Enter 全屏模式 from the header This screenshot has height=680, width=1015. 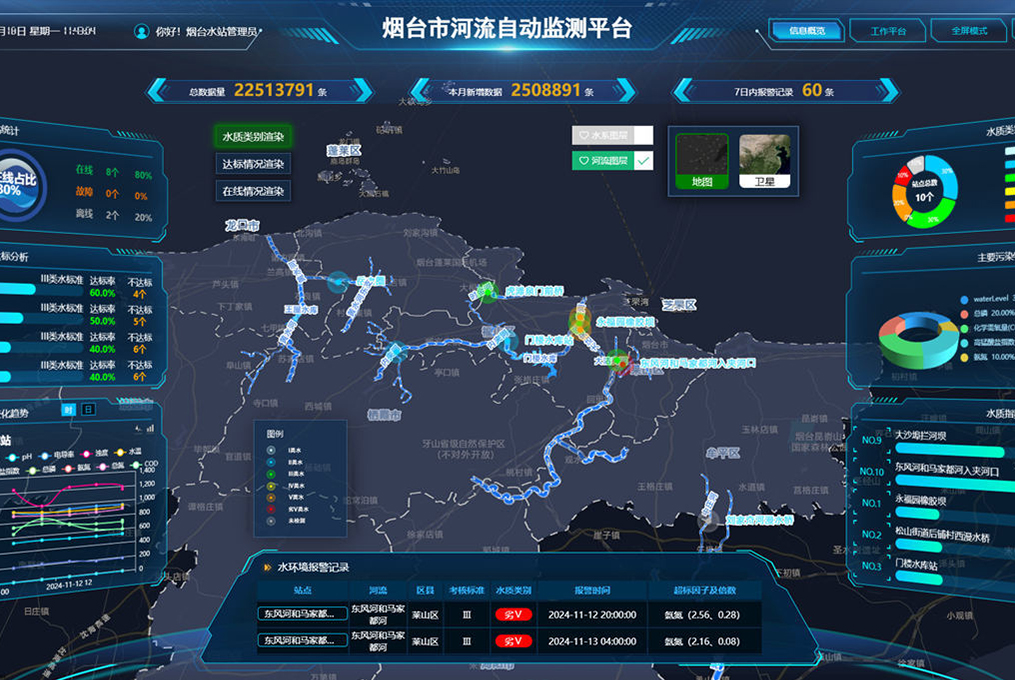click(x=968, y=31)
